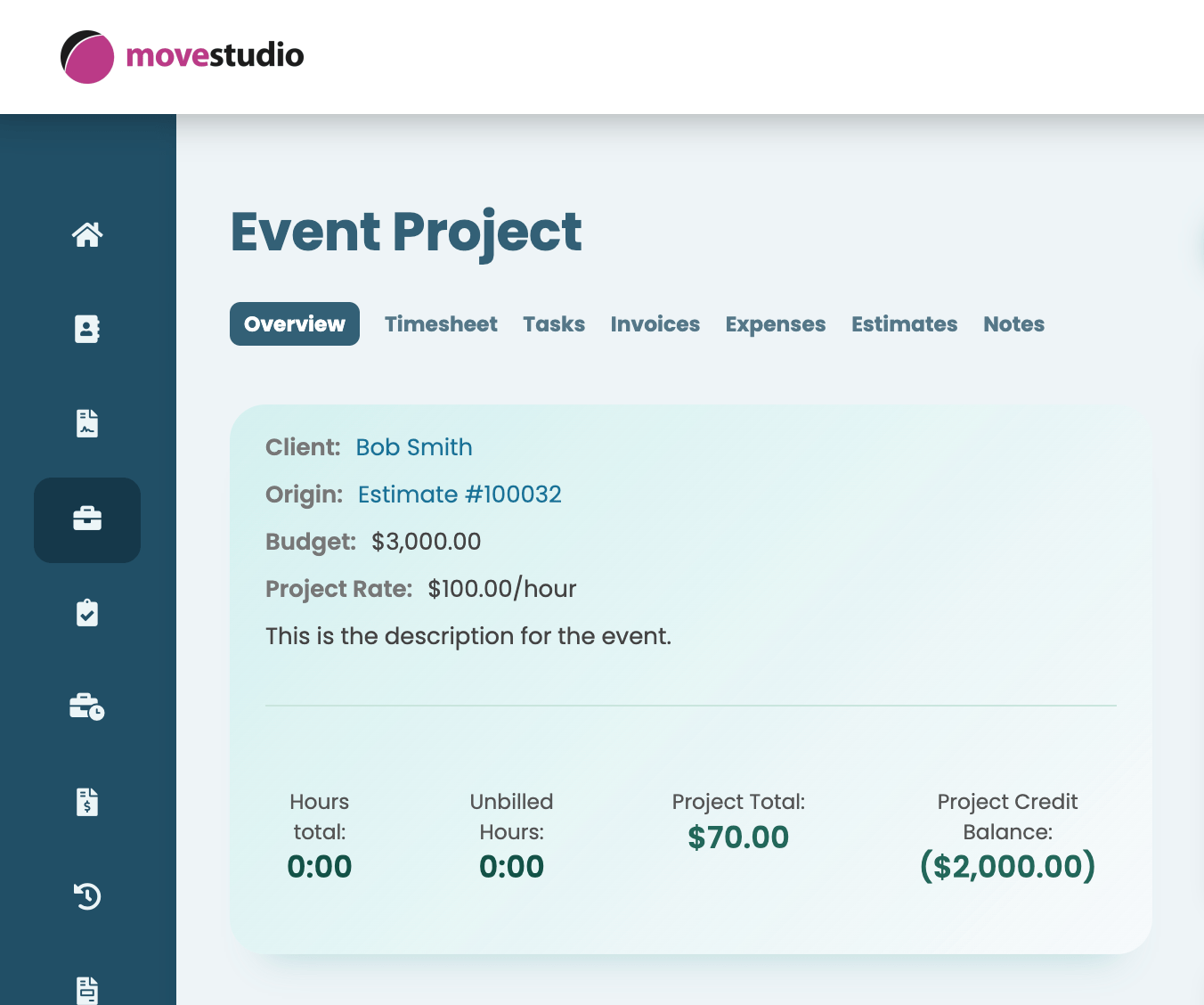Go to the Estimates tab

click(905, 324)
